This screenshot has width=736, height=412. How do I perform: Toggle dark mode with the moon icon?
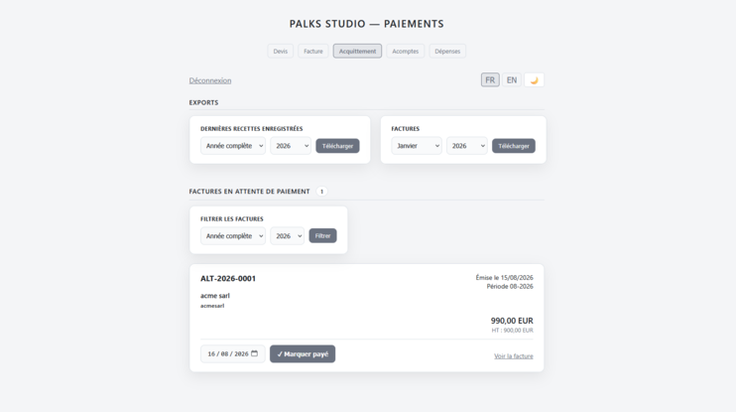coord(534,80)
